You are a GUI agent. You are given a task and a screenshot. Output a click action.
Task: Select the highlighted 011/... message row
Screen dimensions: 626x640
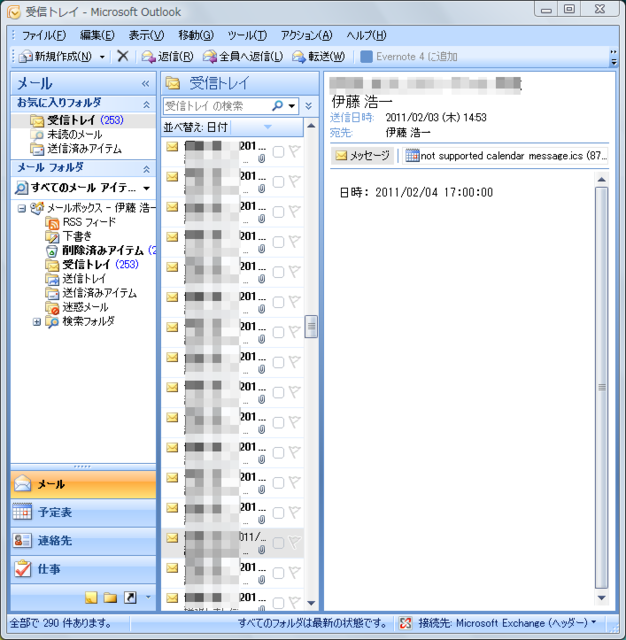click(x=233, y=543)
